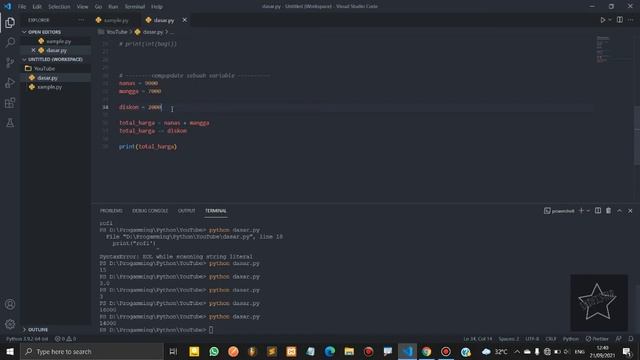
Task: Click Windows taskbar search box
Action: coord(92,351)
